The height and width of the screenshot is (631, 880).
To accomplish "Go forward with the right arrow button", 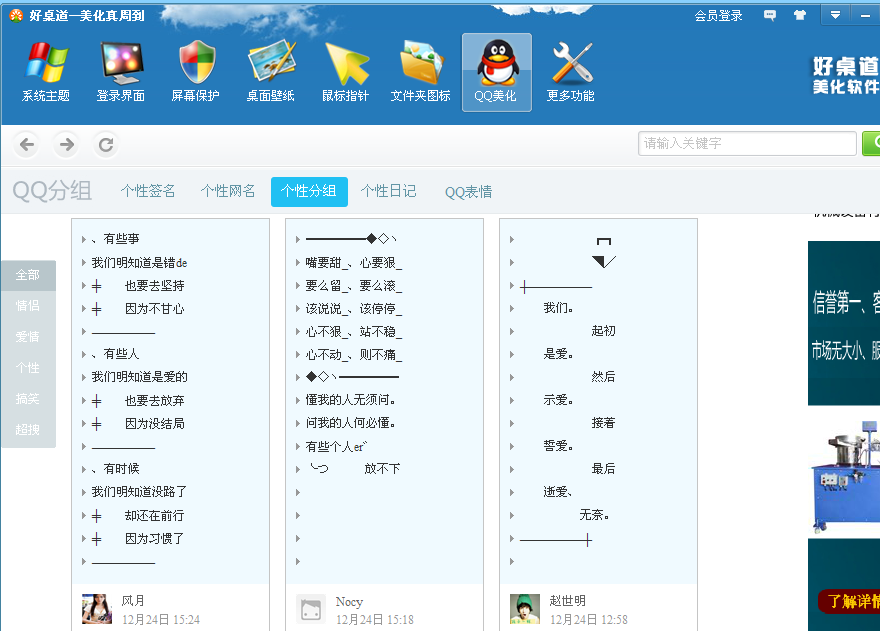I will tap(67, 145).
